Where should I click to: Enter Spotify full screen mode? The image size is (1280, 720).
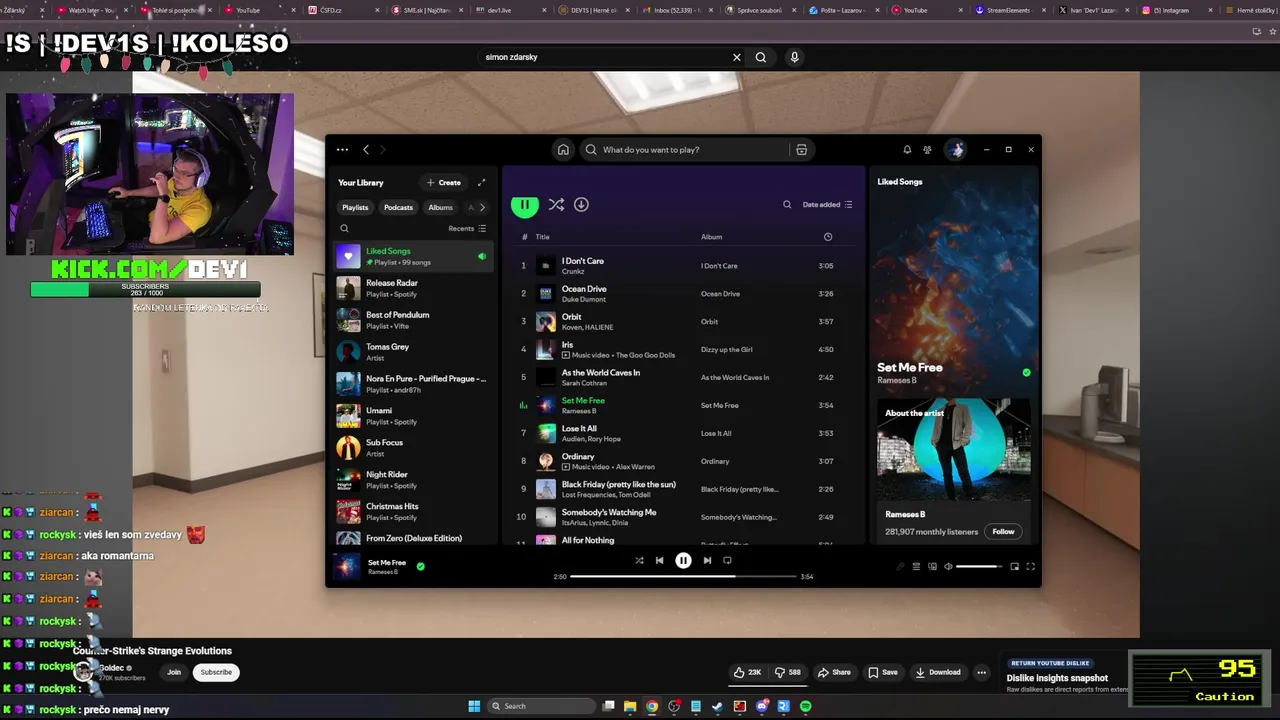tap(1030, 567)
